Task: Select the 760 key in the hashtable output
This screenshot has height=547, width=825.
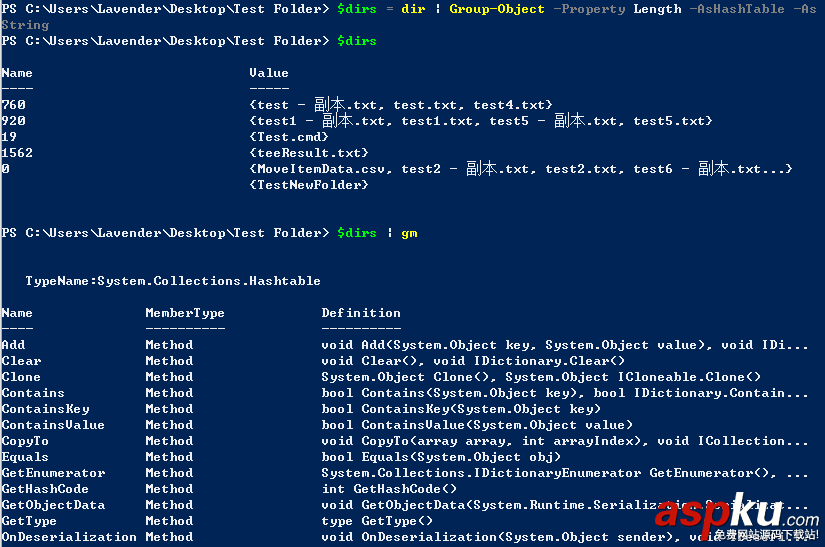Action: 14,105
